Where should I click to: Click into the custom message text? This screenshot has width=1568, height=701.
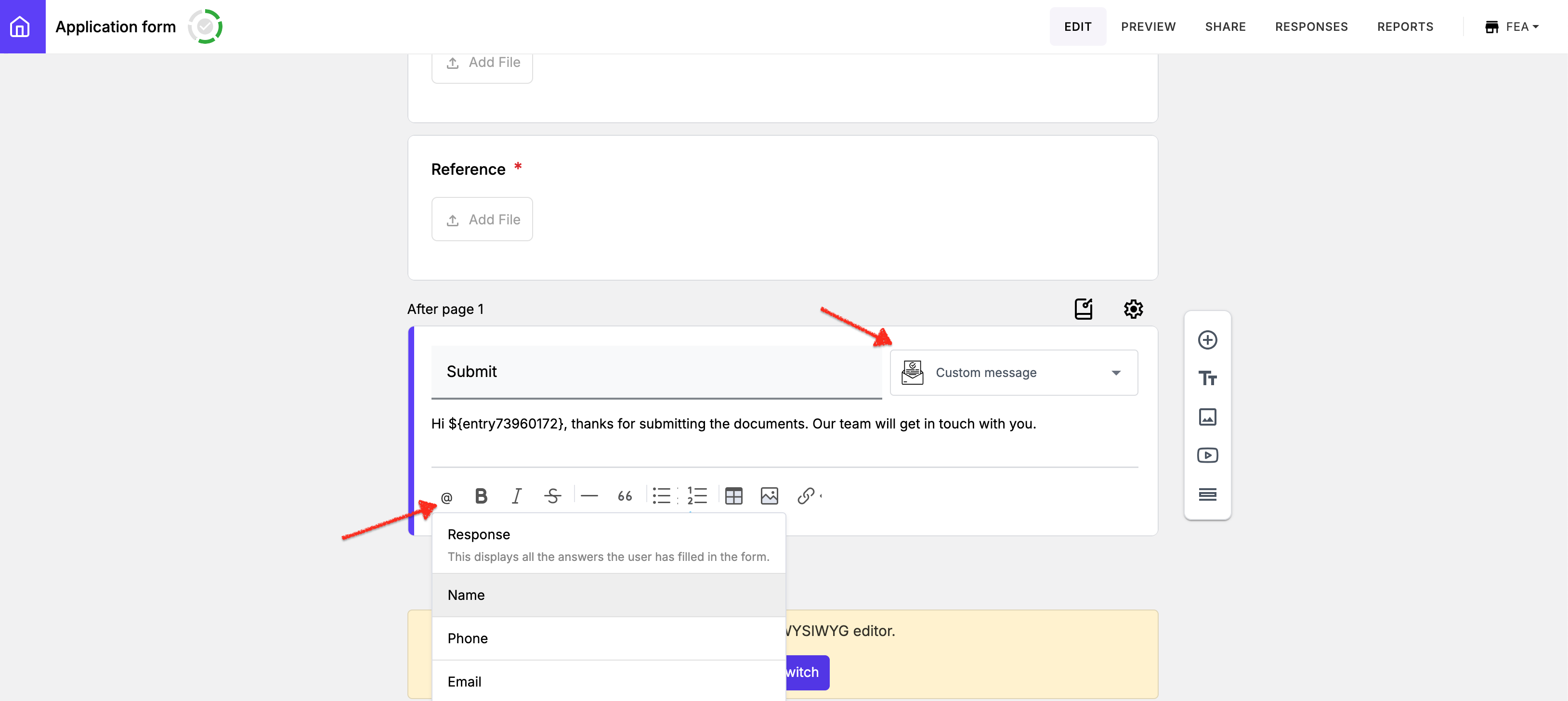pos(733,424)
